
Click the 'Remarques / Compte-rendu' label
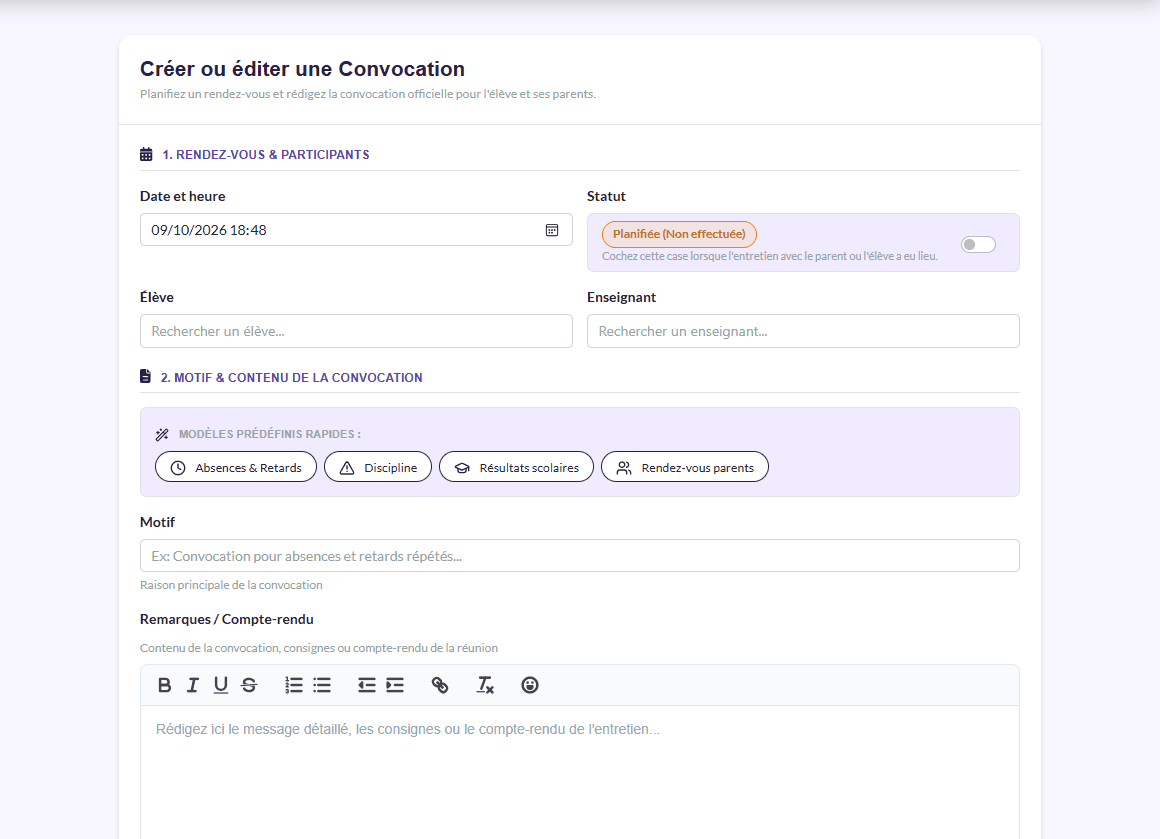226,619
